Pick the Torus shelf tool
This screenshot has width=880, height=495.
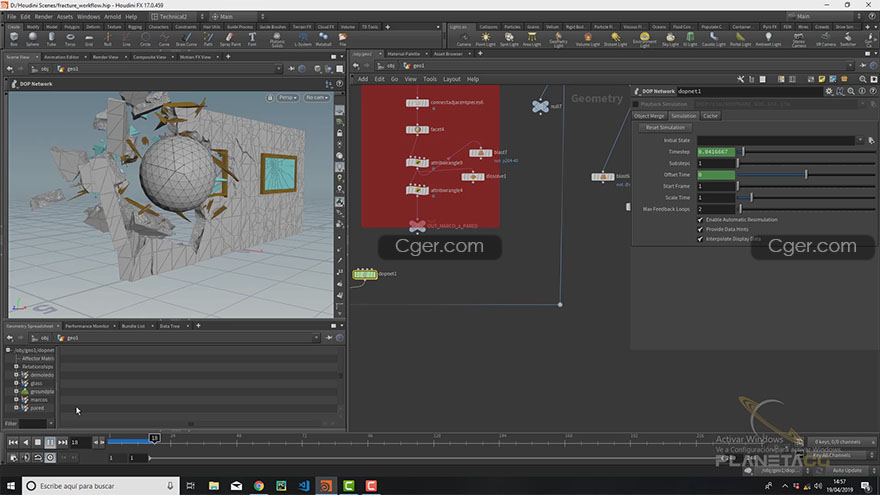click(x=70, y=39)
